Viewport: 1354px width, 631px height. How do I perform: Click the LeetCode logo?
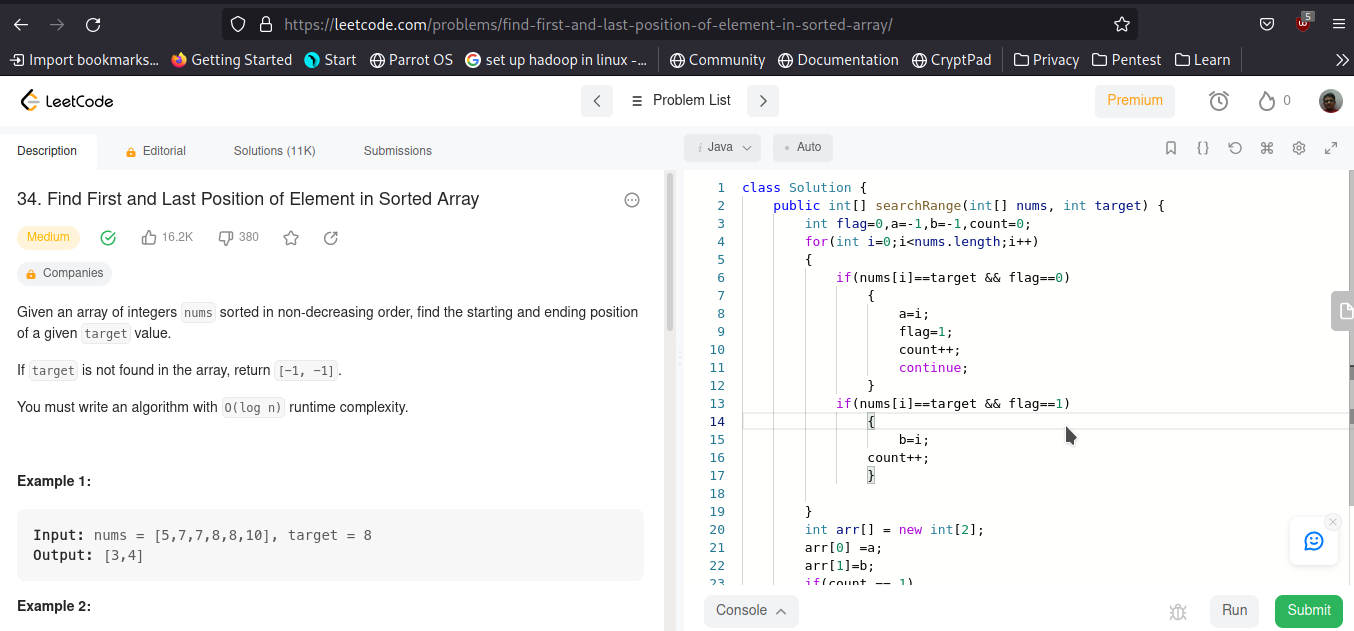click(x=67, y=101)
